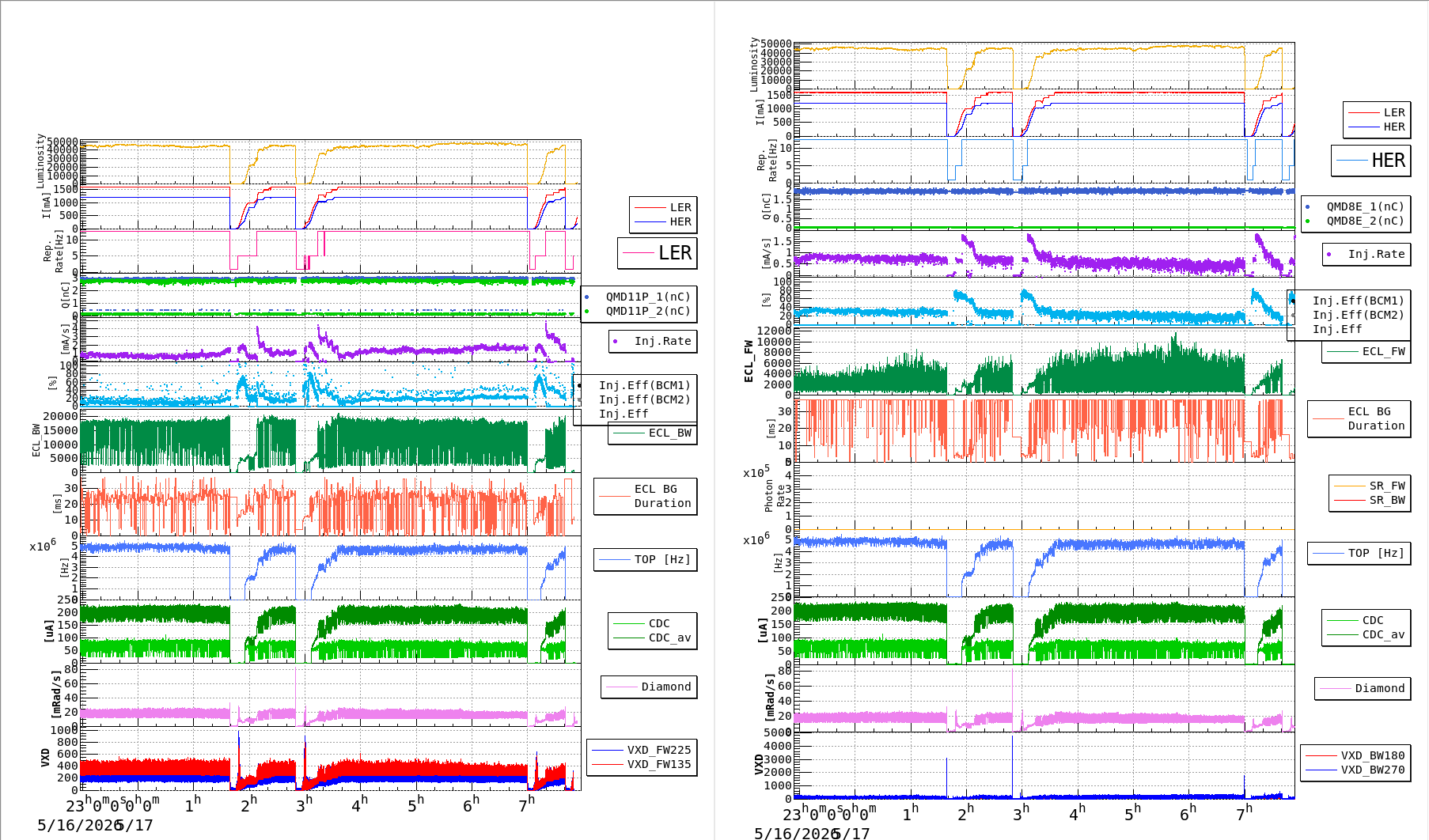This screenshot has height=840, width=1429.
Task: Click right ECL BG Duration legend
Action: click(1359, 418)
